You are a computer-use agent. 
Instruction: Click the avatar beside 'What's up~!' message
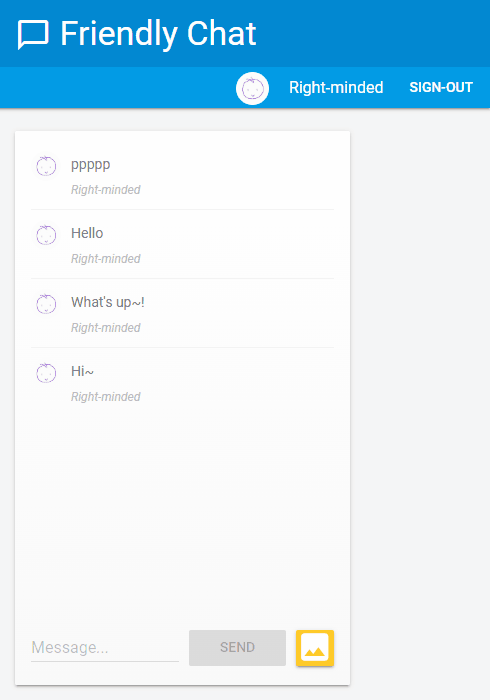(x=46, y=304)
